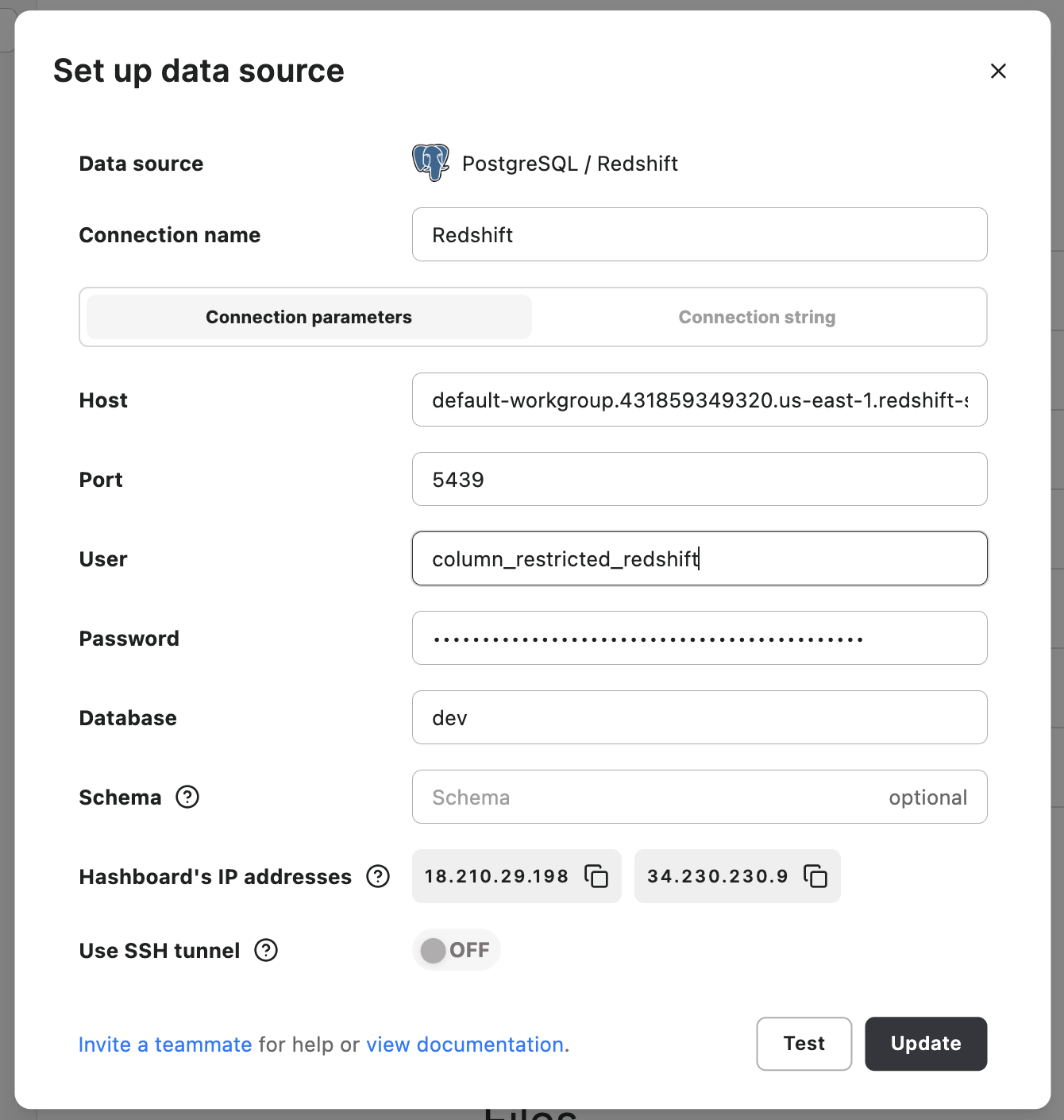
Task: Click the Use SSH tunnel label
Action: pyautogui.click(x=160, y=951)
